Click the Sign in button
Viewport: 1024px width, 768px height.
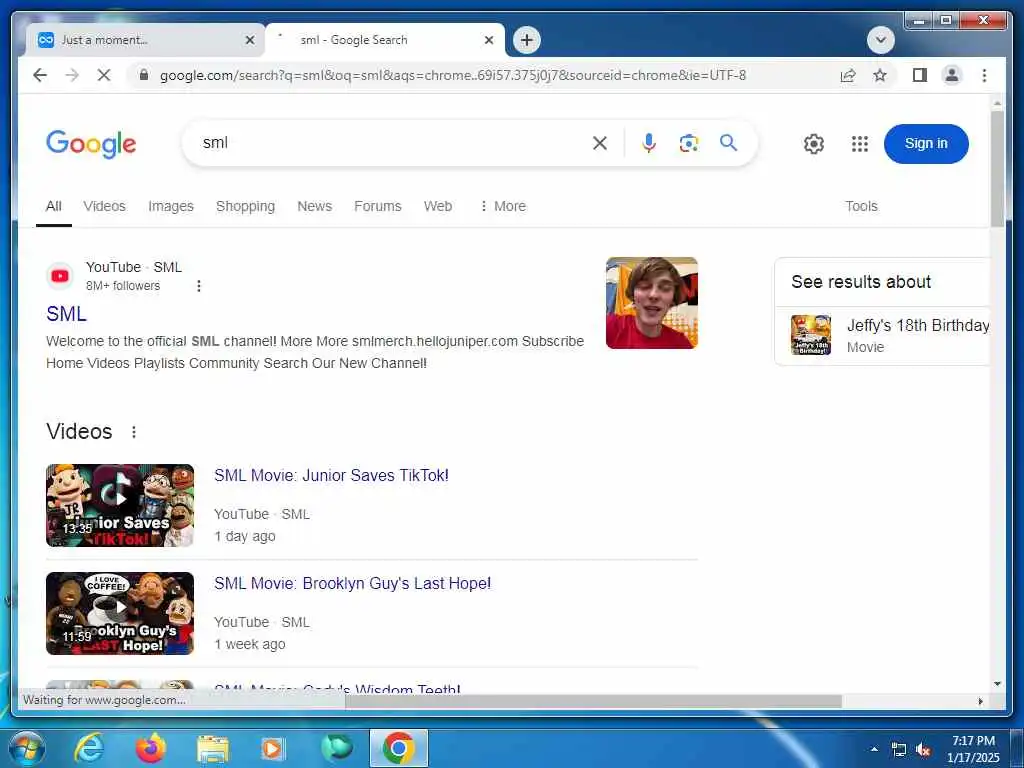[926, 144]
